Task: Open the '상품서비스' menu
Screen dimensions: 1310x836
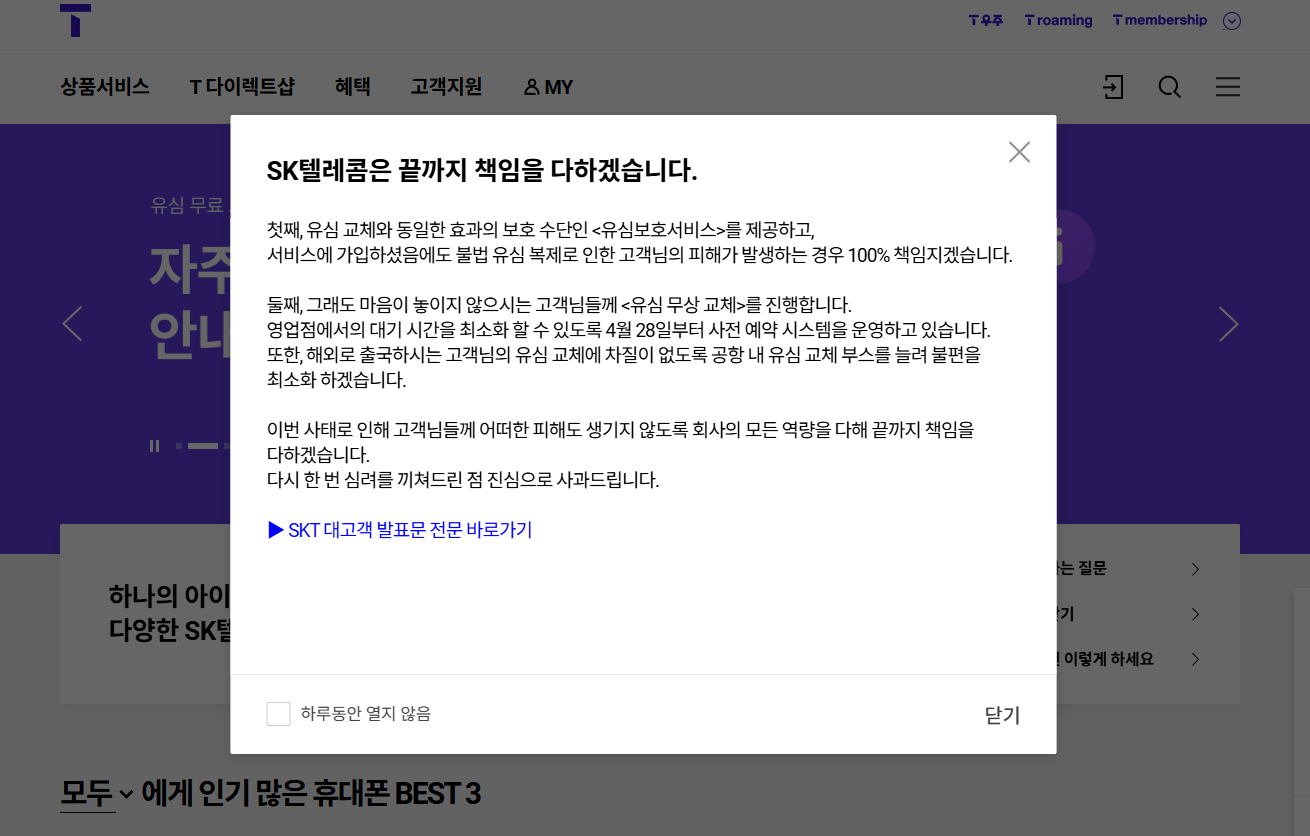Action: pos(105,87)
